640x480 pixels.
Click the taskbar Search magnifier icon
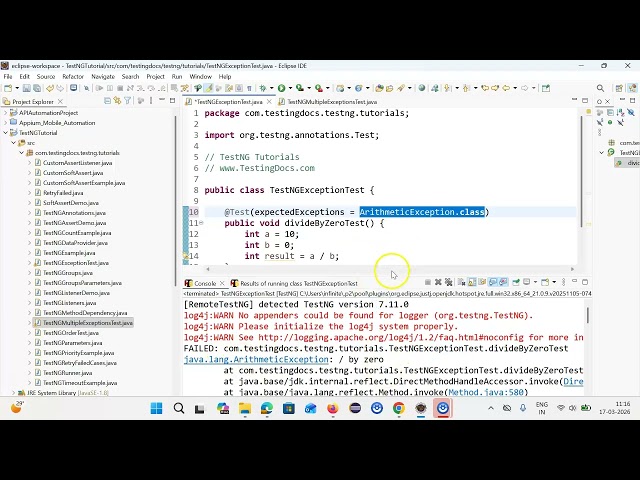click(x=178, y=408)
